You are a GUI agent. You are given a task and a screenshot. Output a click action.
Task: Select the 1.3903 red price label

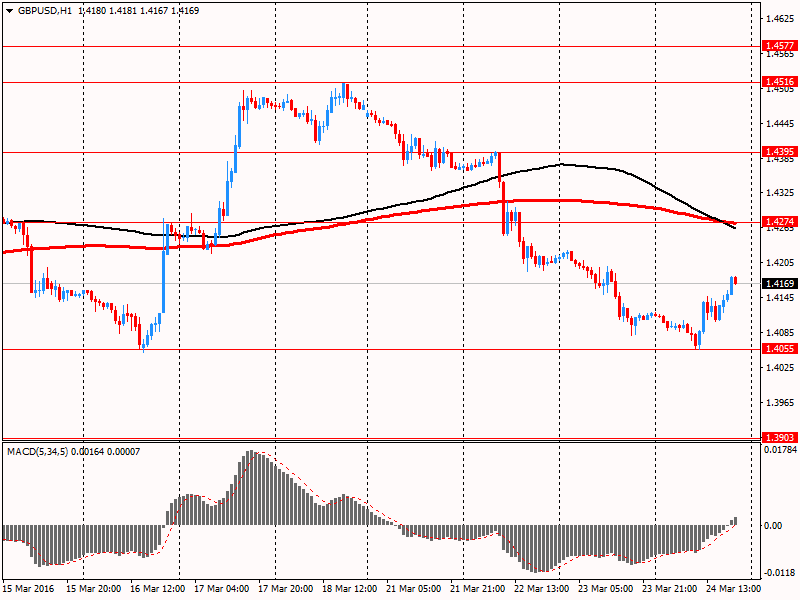[x=780, y=437]
